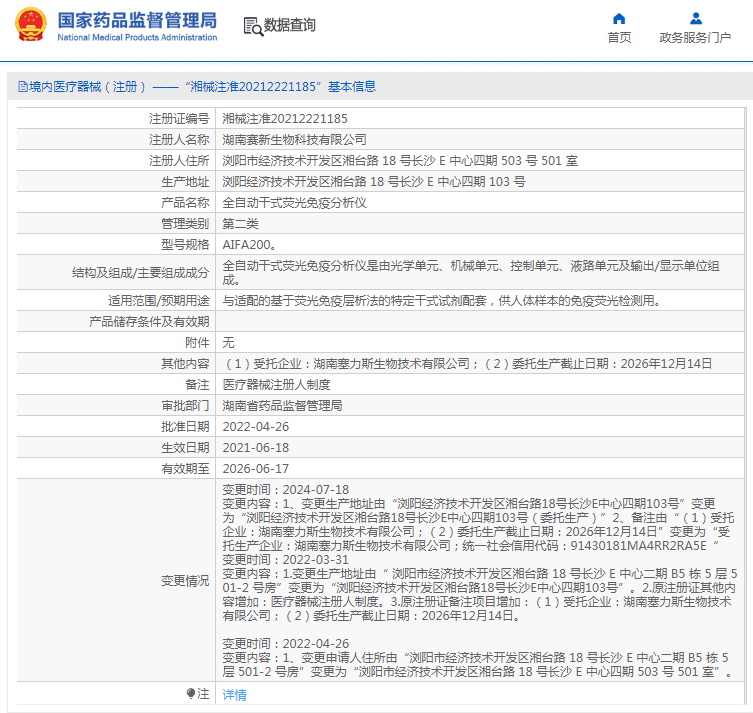
Task: Click the approval authority 湖南省药品监督管理局
Action: click(282, 406)
